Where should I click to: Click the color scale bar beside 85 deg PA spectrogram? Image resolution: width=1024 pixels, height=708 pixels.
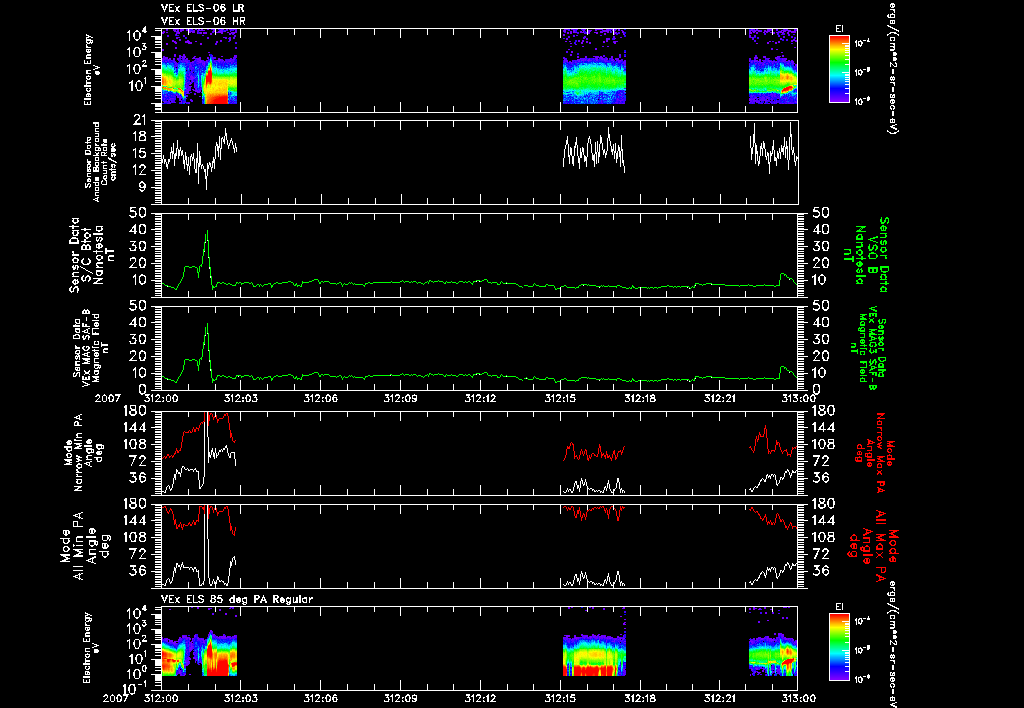839,648
